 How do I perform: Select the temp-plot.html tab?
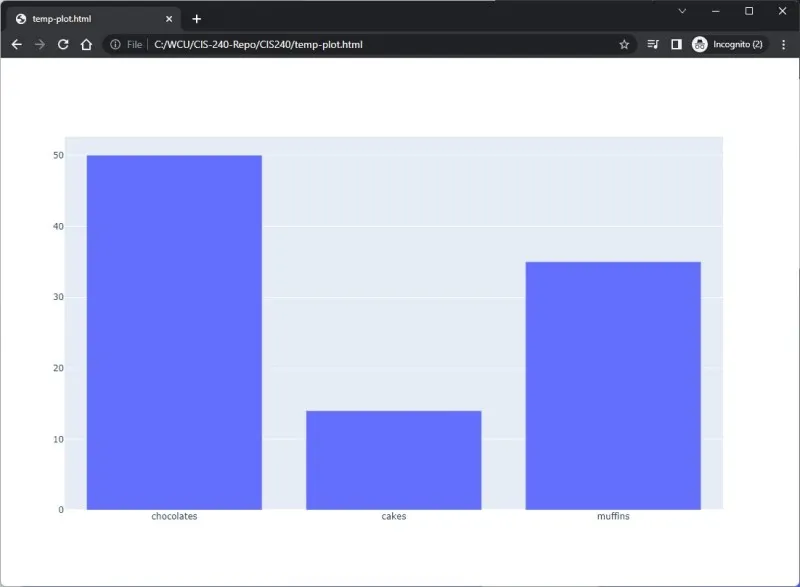pos(94,19)
